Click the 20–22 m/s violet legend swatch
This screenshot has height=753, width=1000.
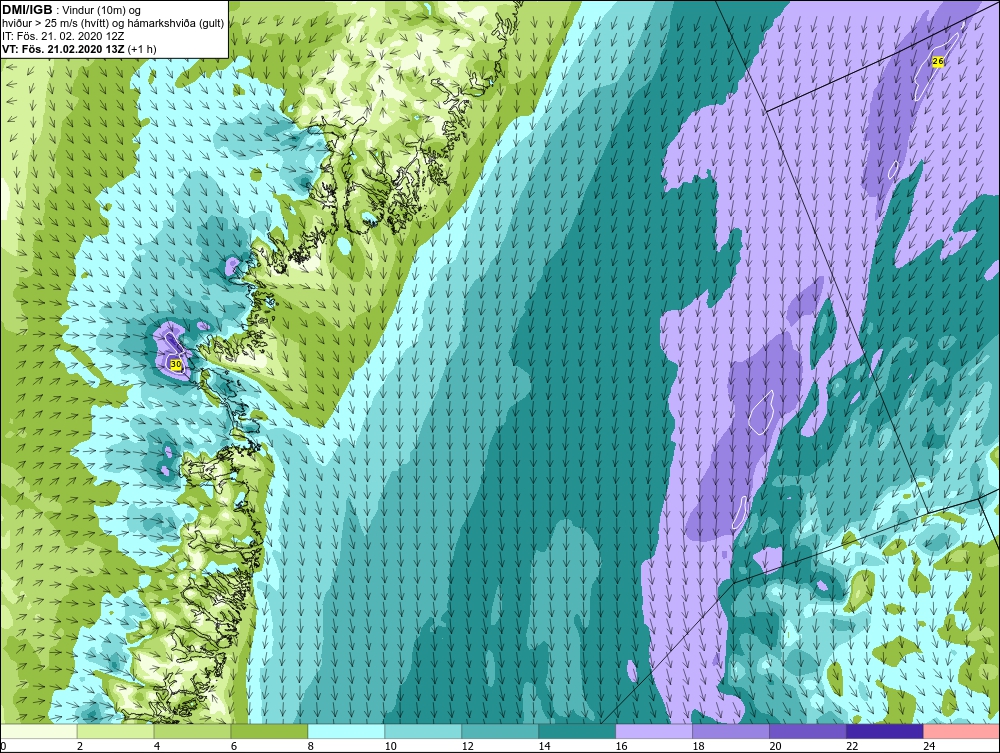coord(808,731)
